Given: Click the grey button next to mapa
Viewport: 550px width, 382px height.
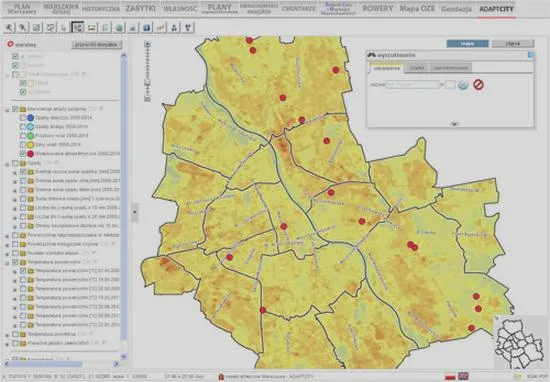Looking at the screenshot, I should [x=513, y=43].
